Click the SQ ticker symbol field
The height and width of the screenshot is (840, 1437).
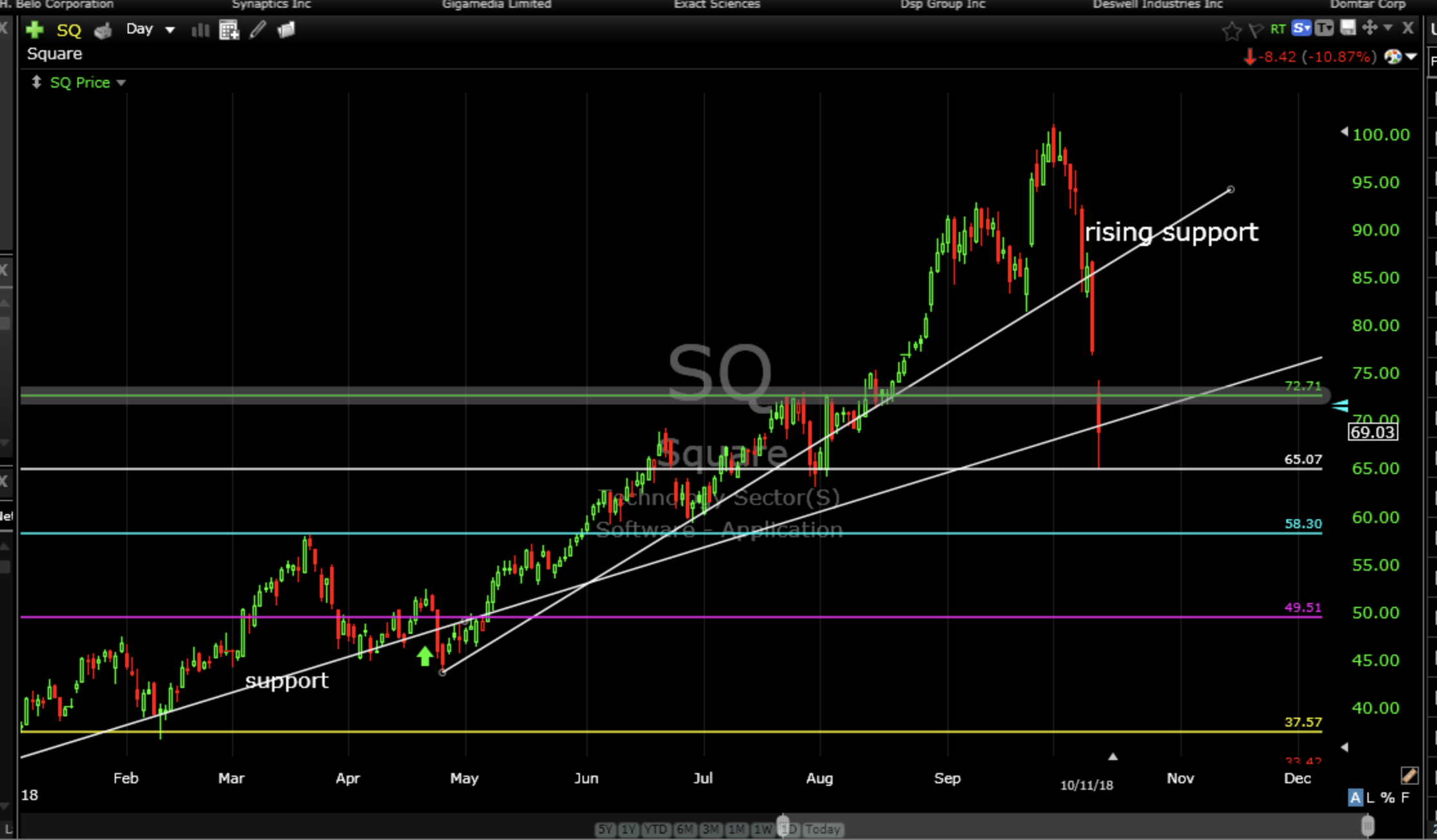(x=69, y=30)
